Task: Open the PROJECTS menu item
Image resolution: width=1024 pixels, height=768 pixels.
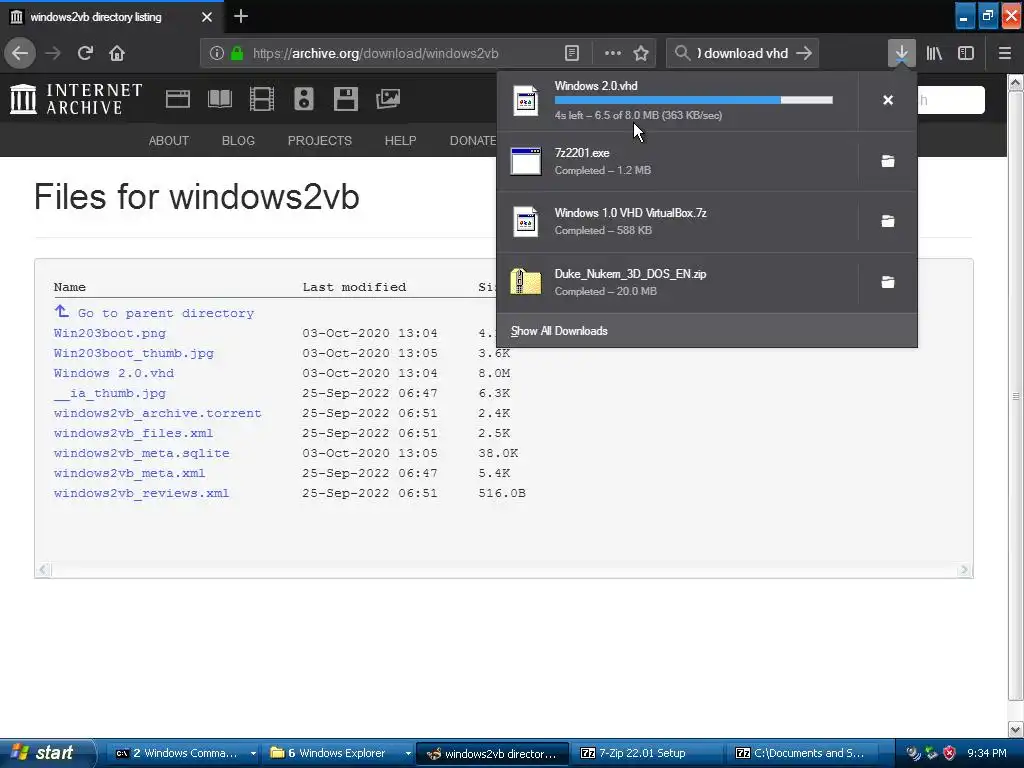Action: coord(319,140)
